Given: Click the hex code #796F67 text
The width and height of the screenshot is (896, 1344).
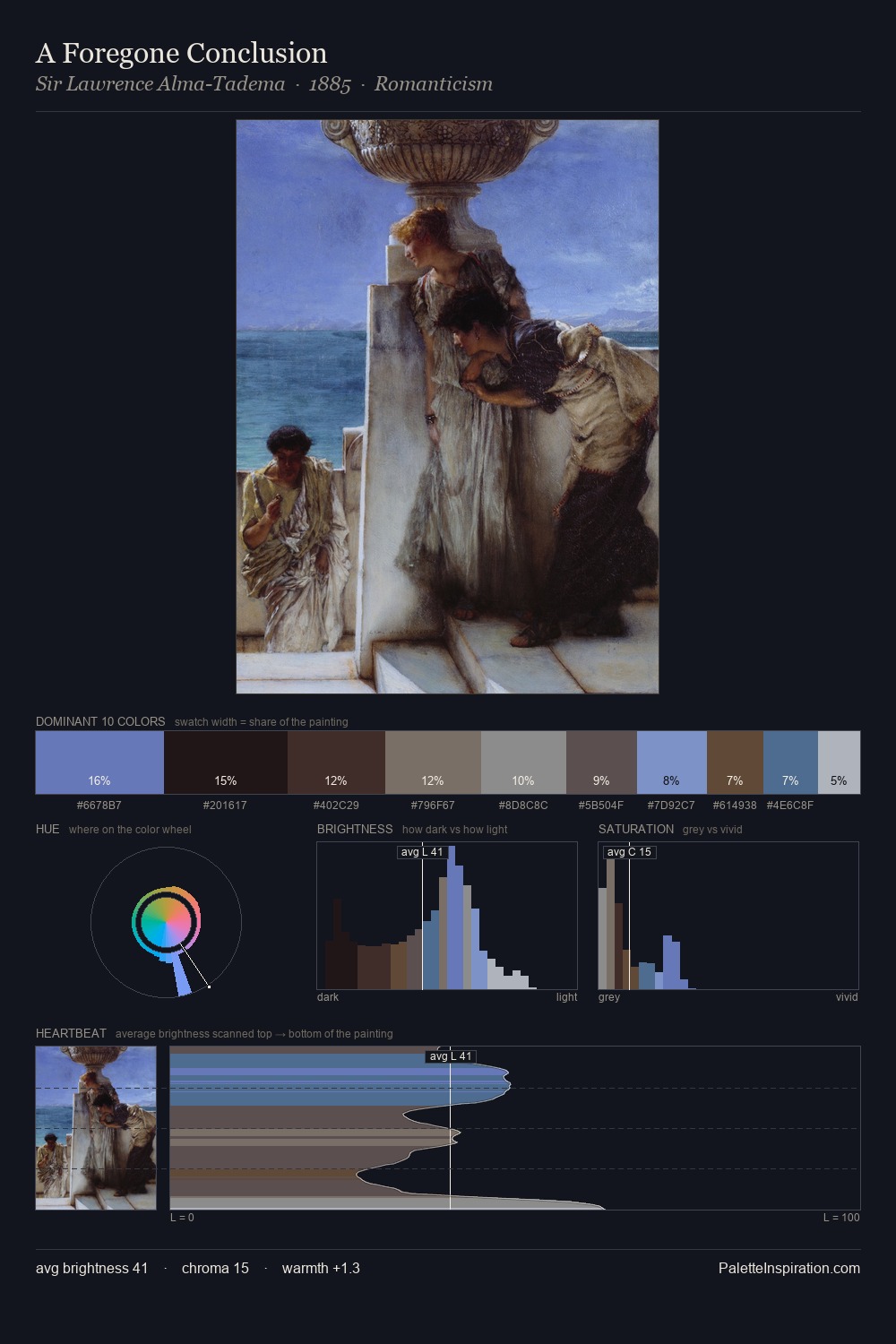Looking at the screenshot, I should (433, 806).
